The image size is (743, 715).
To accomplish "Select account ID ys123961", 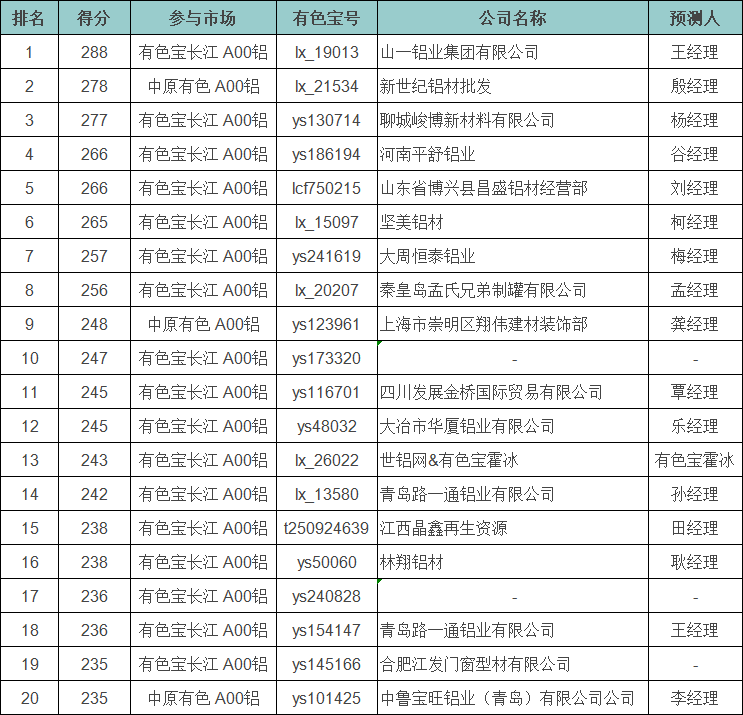I will 326,325.
